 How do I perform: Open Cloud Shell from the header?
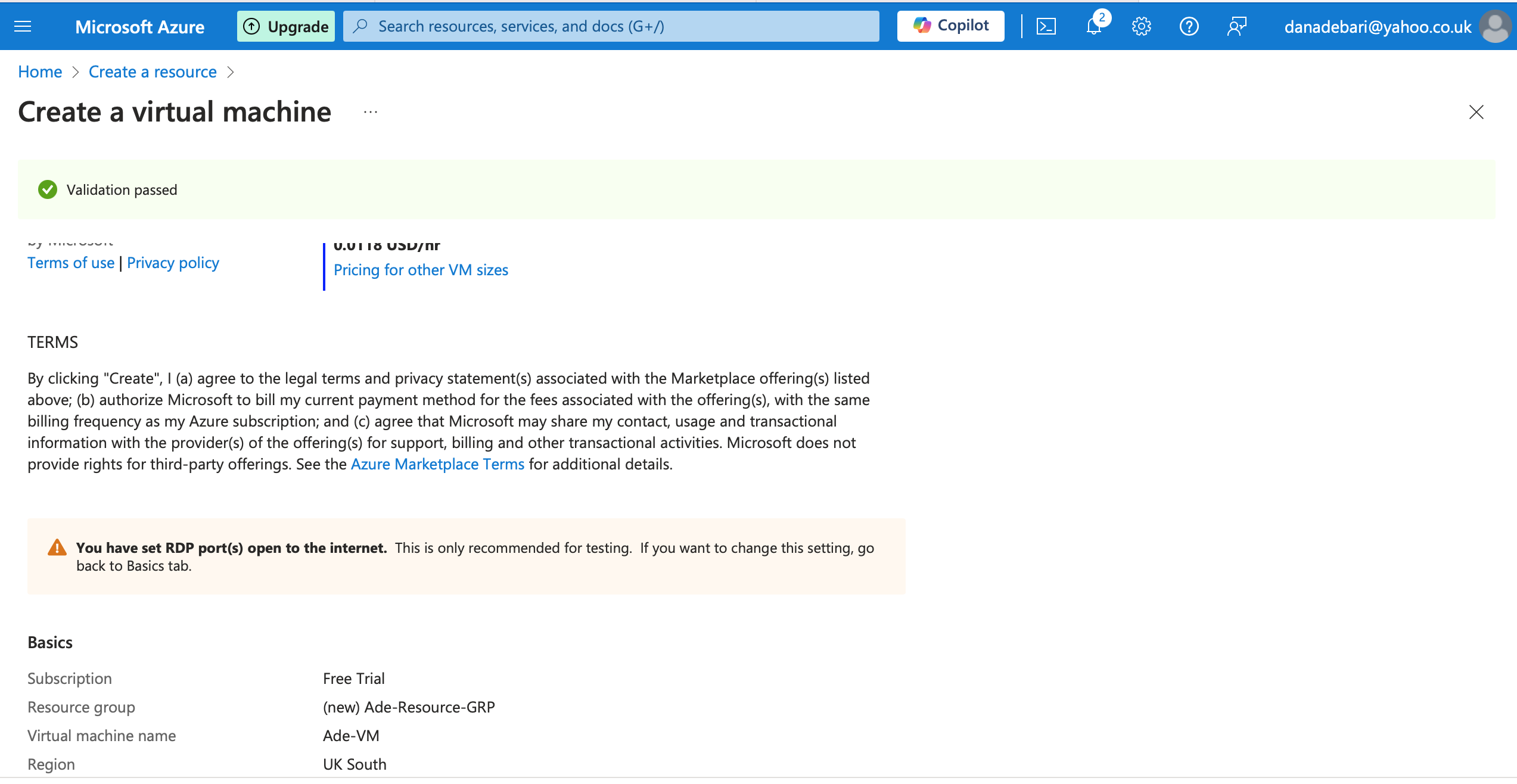point(1046,26)
